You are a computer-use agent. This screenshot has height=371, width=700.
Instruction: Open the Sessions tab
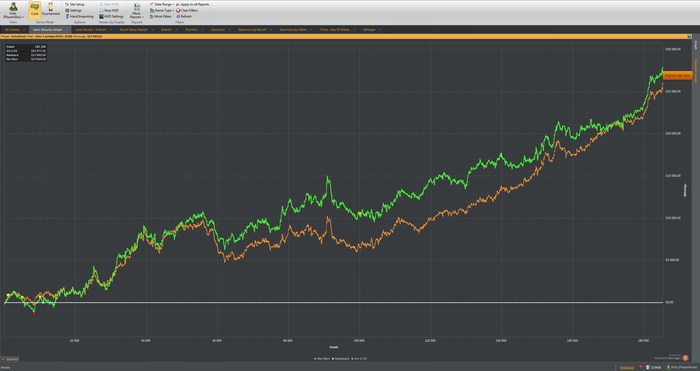click(218, 29)
